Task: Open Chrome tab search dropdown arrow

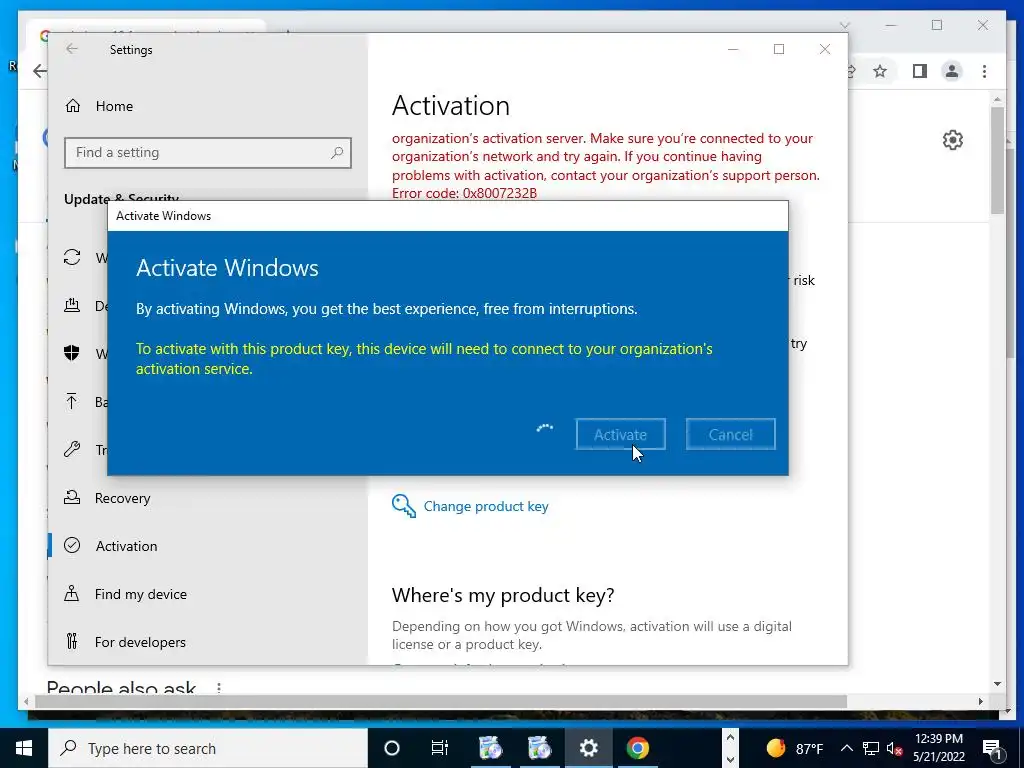Action: 845,25
